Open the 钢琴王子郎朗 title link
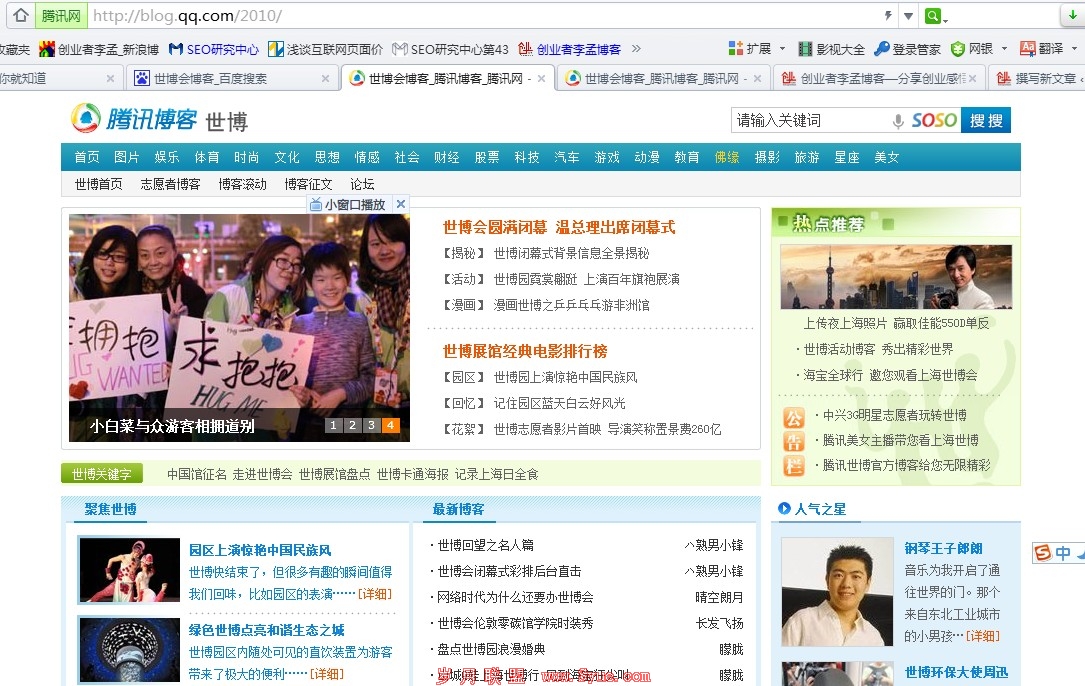Image resolution: width=1085 pixels, height=686 pixels. 943,548
